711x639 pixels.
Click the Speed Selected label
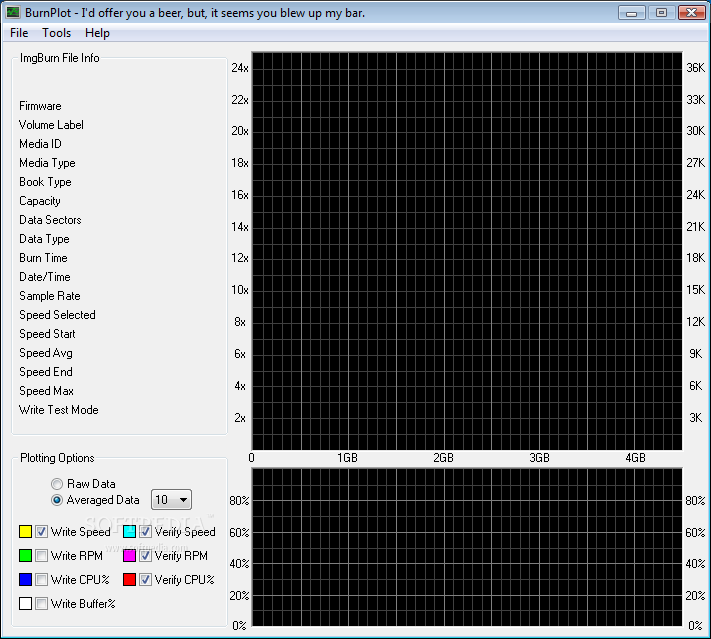click(x=58, y=315)
